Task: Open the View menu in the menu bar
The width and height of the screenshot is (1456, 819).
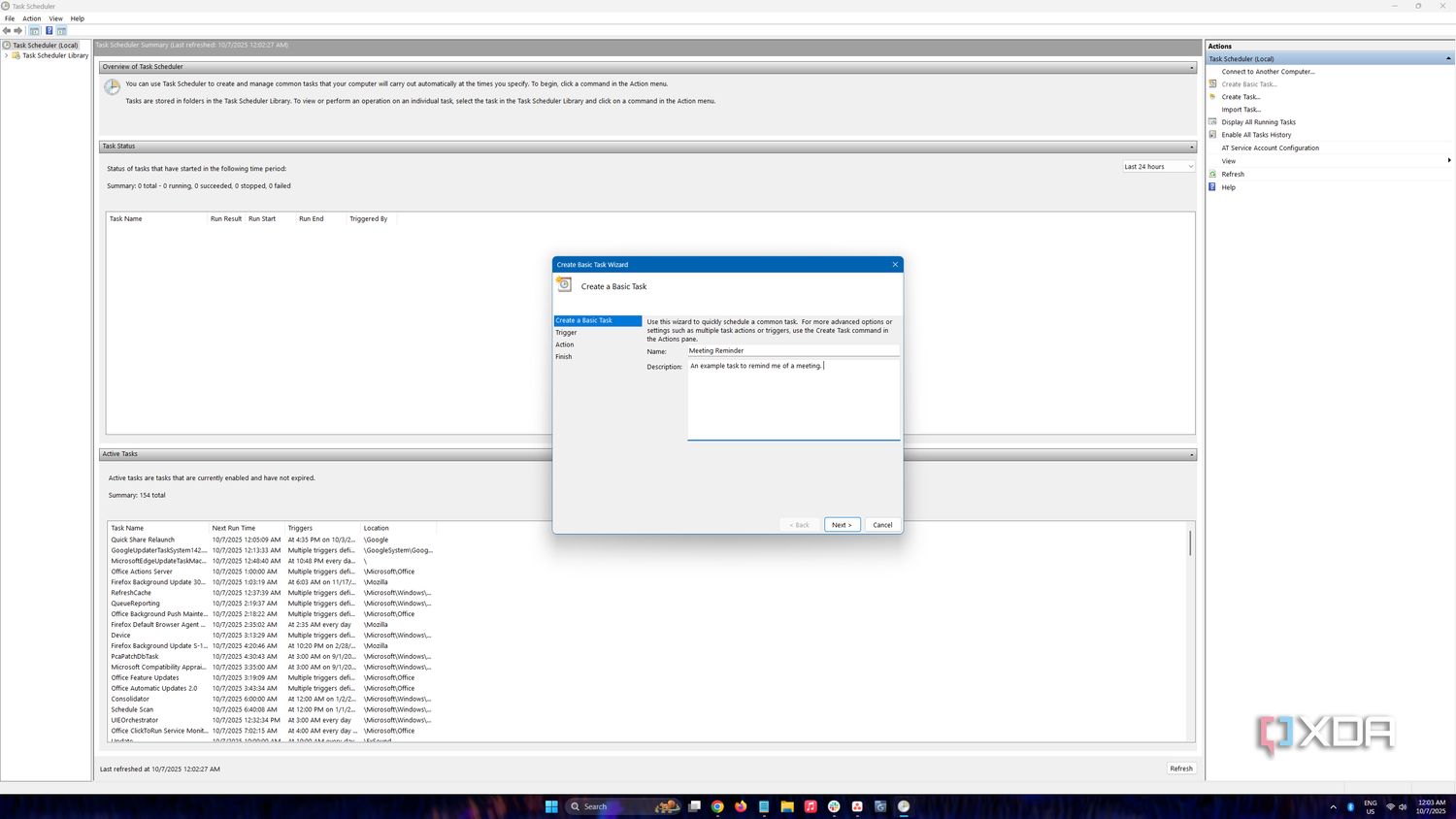Action: pyautogui.click(x=55, y=18)
